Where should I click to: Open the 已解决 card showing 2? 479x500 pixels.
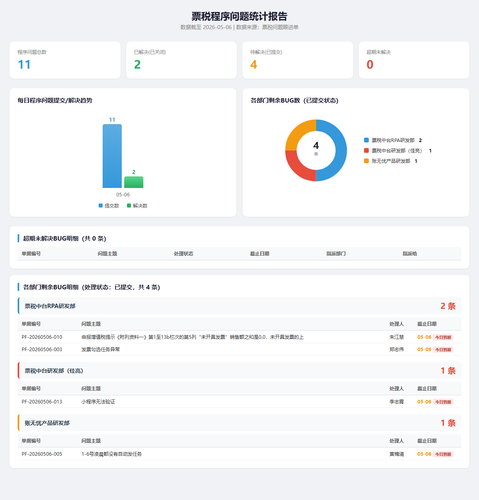(x=181, y=60)
